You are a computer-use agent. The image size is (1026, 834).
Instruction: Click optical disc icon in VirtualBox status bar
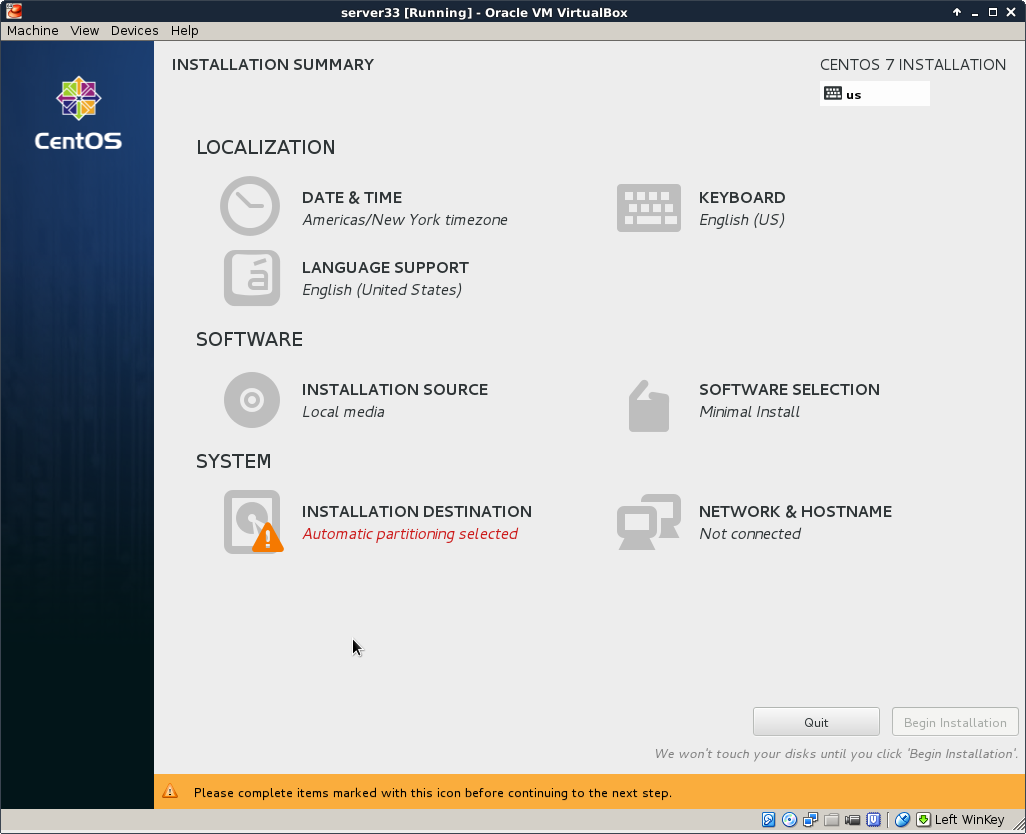790,820
